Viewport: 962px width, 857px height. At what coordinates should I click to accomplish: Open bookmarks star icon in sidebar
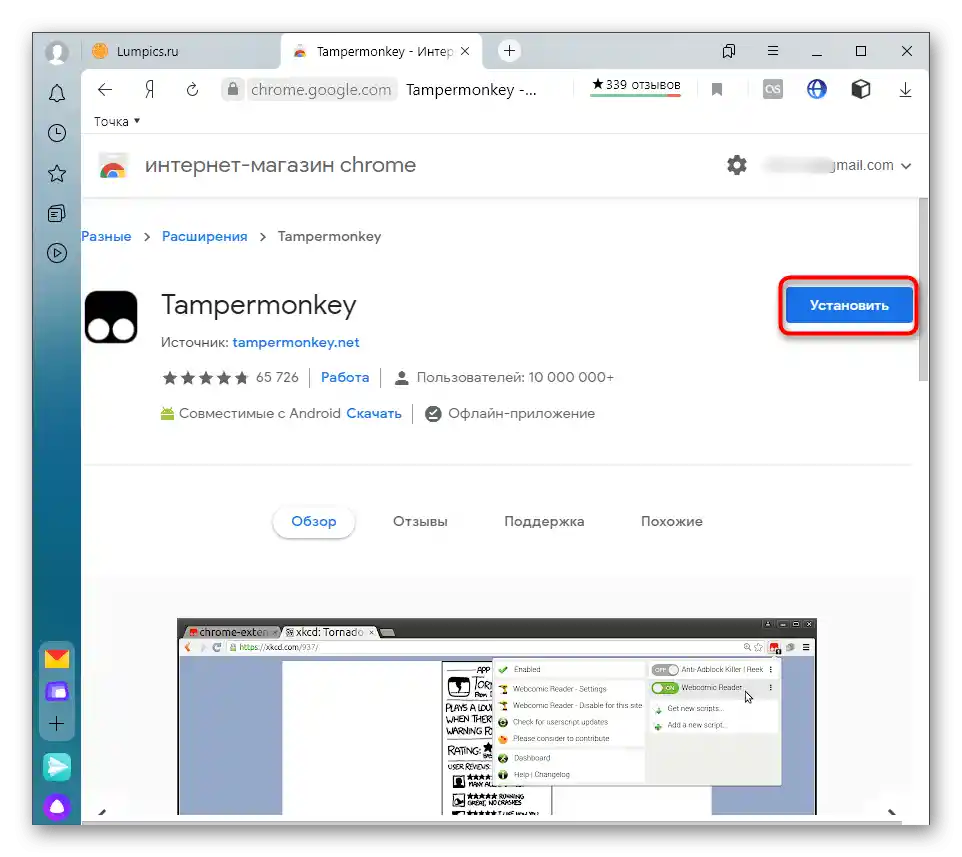57,174
